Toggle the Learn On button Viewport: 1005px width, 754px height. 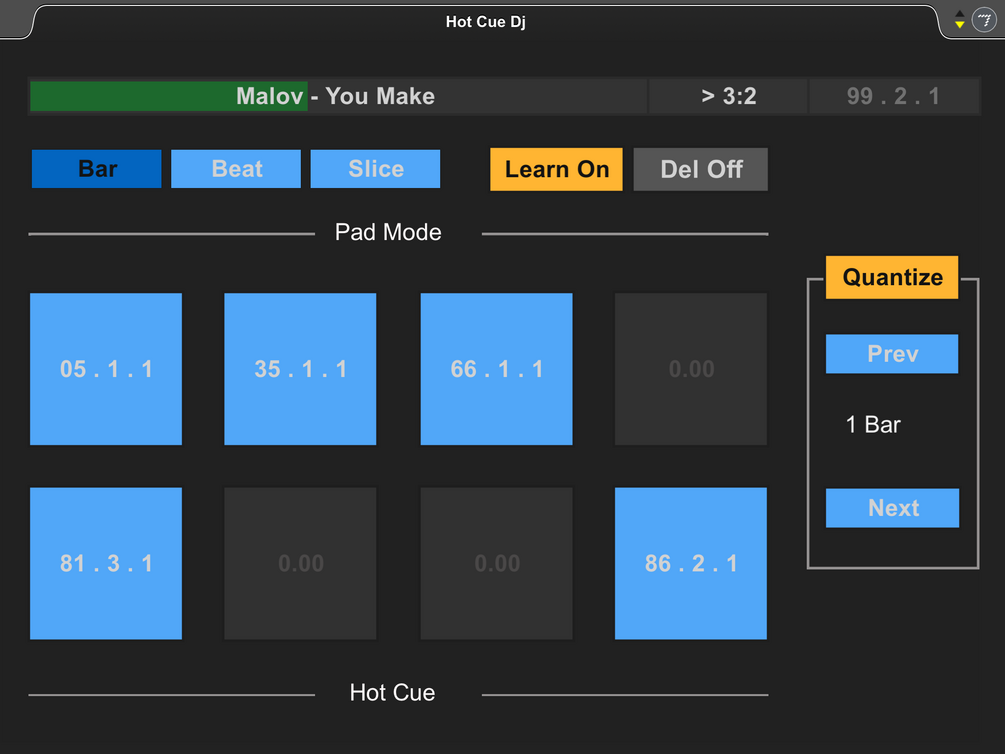tap(556, 169)
